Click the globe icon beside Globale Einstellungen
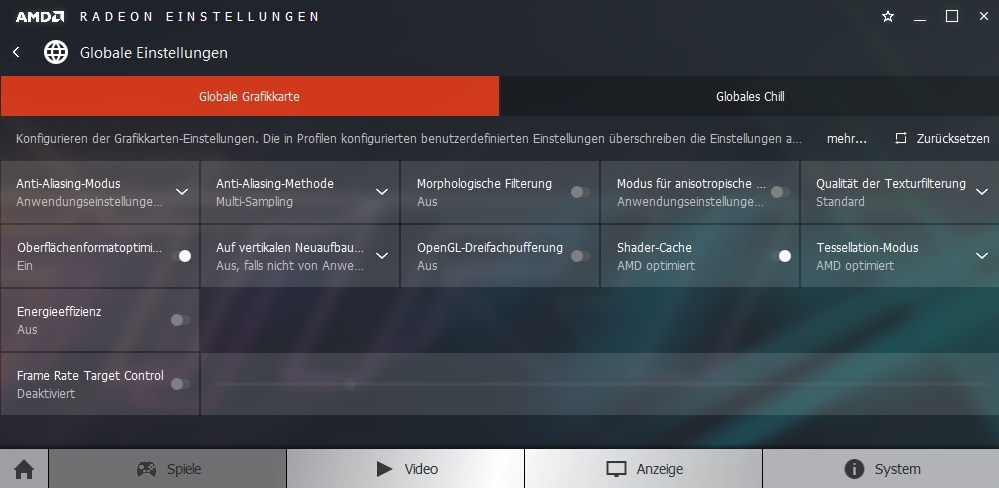 [56, 52]
